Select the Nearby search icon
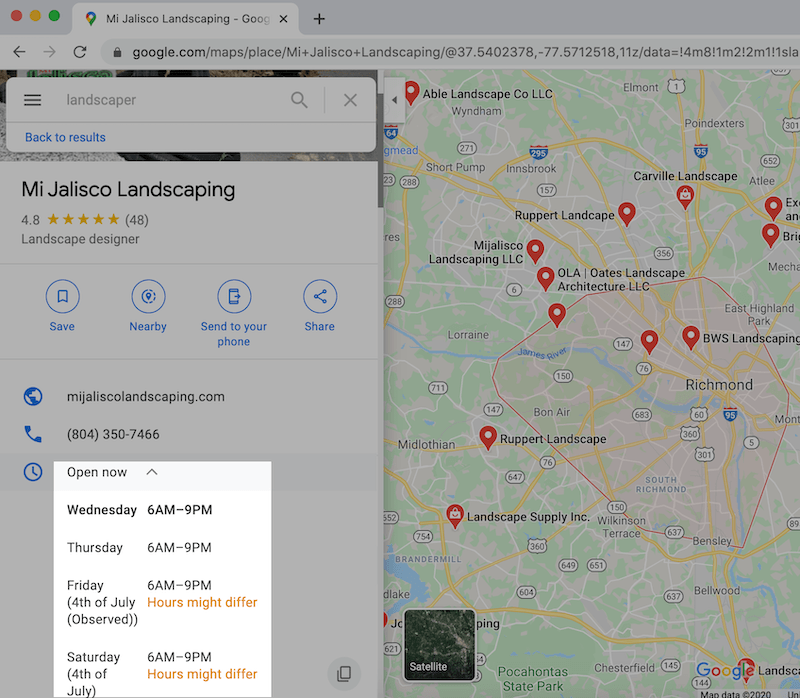 tap(148, 296)
